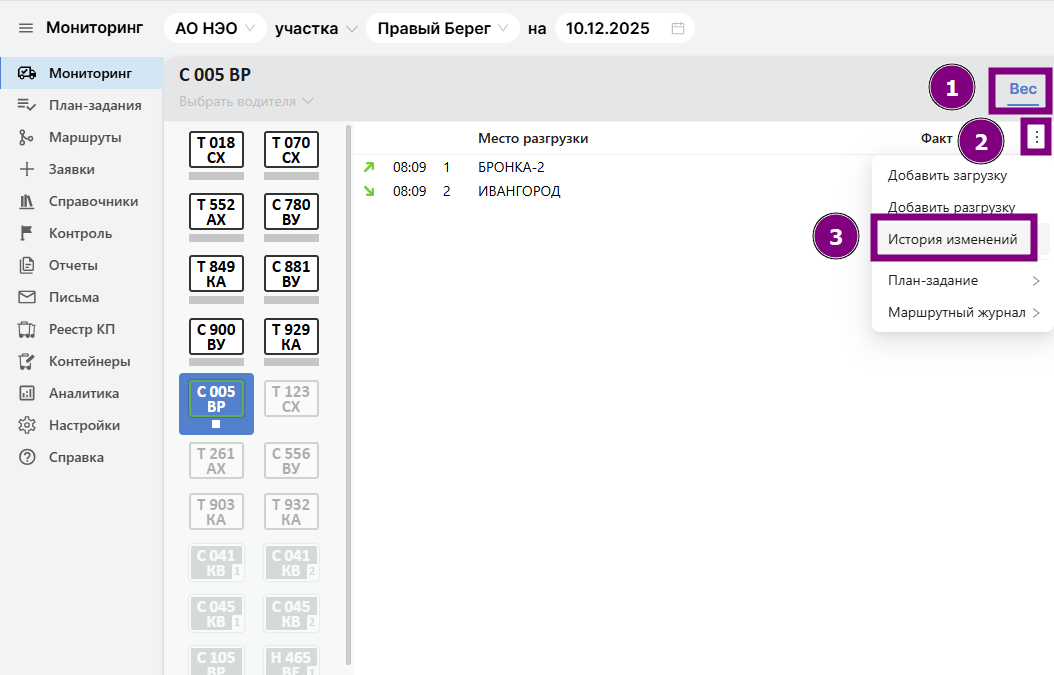Select История изменений in context menu
Screen dimensions: 1054x675
coord(952,240)
